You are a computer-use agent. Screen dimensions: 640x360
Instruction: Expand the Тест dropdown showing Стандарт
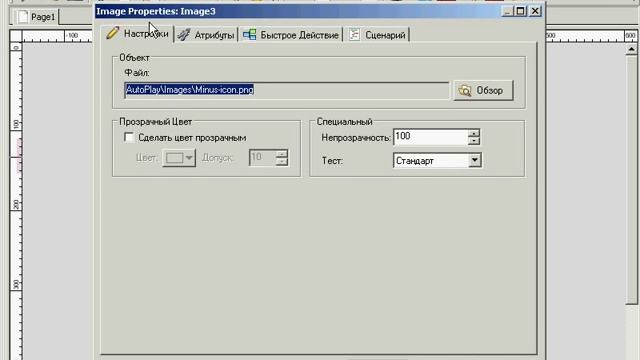(x=475, y=160)
